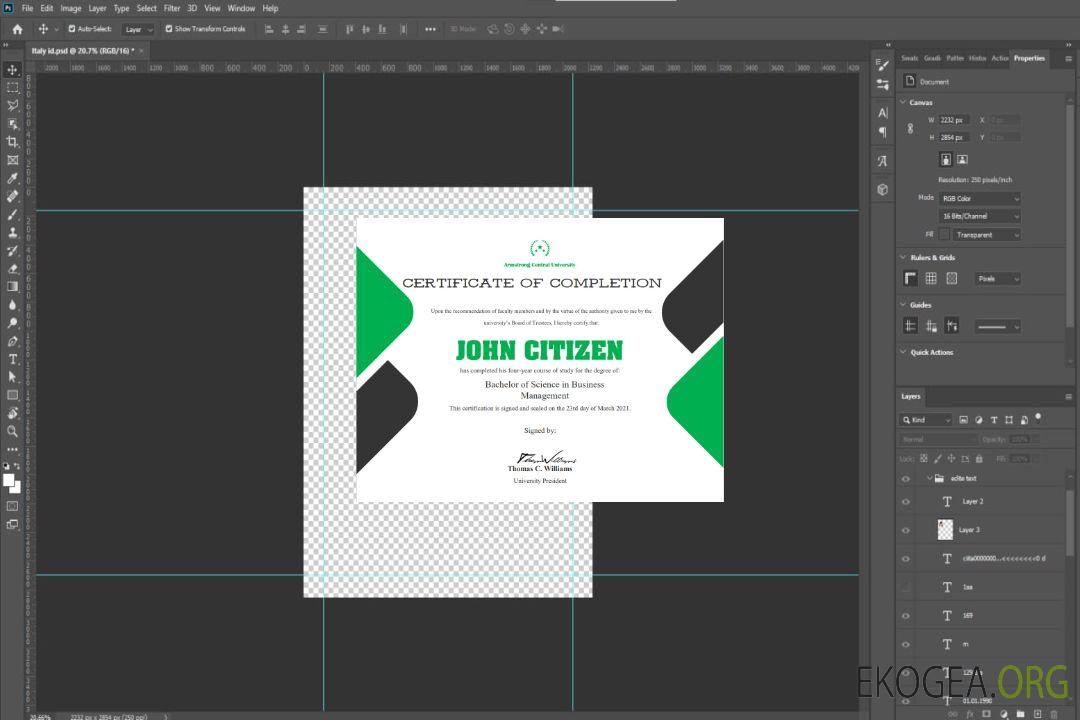Image resolution: width=1080 pixels, height=720 pixels.
Task: Activate the Zoom tool in toolbar
Action: click(13, 431)
